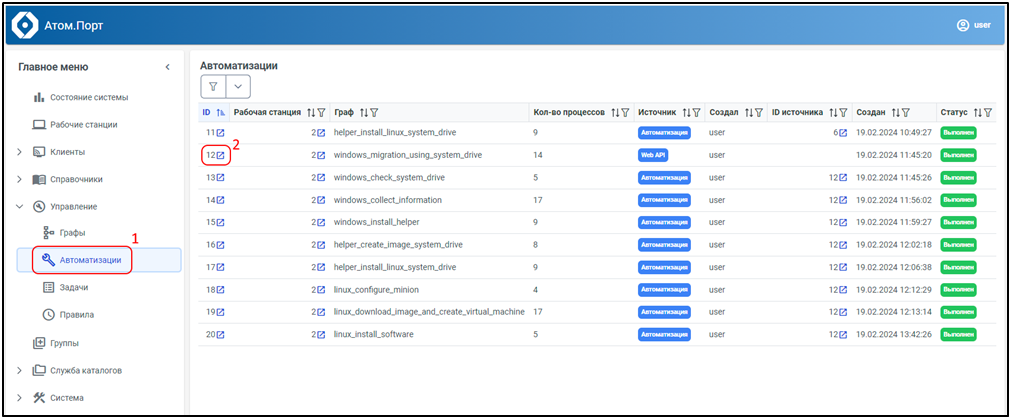Click the filter button above the table
This screenshot has height=419, width=1011.
coord(213,87)
